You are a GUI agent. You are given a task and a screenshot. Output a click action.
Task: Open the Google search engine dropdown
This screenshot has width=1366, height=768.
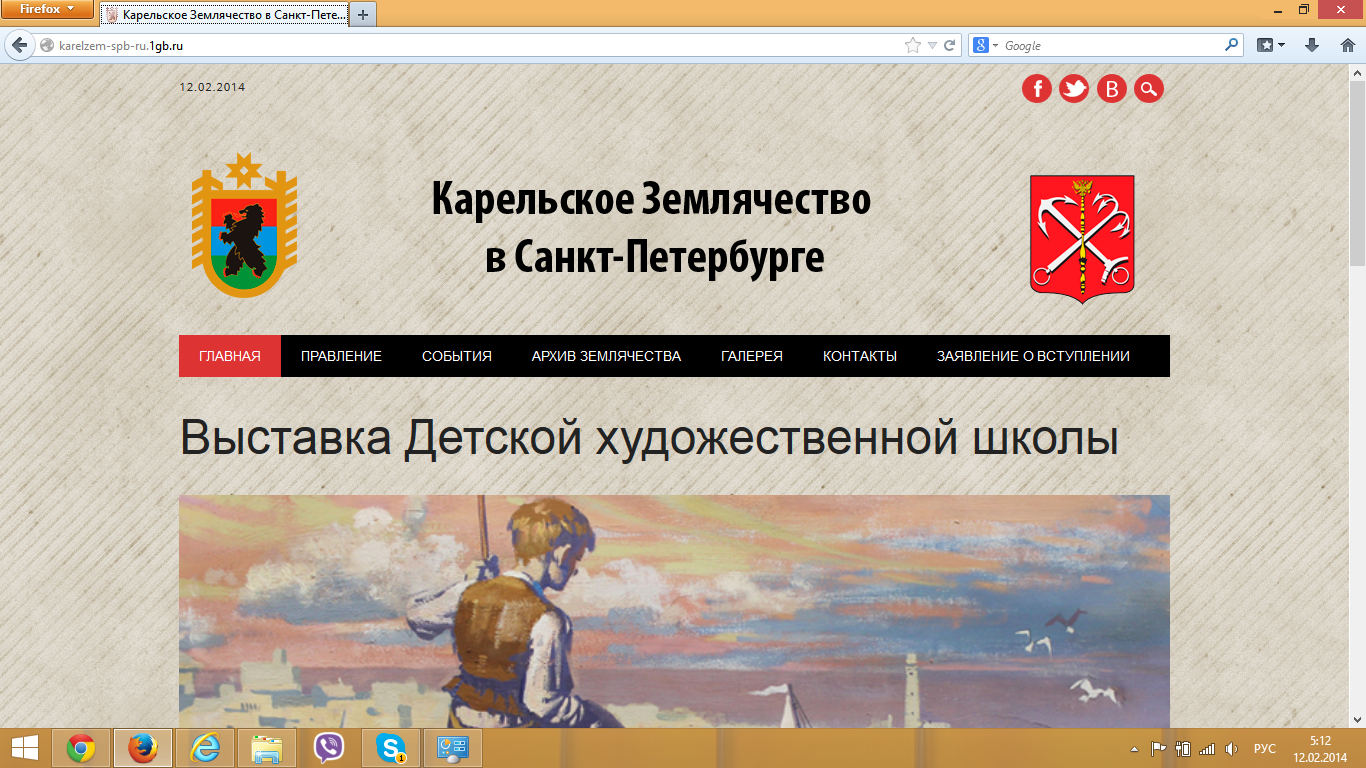986,45
